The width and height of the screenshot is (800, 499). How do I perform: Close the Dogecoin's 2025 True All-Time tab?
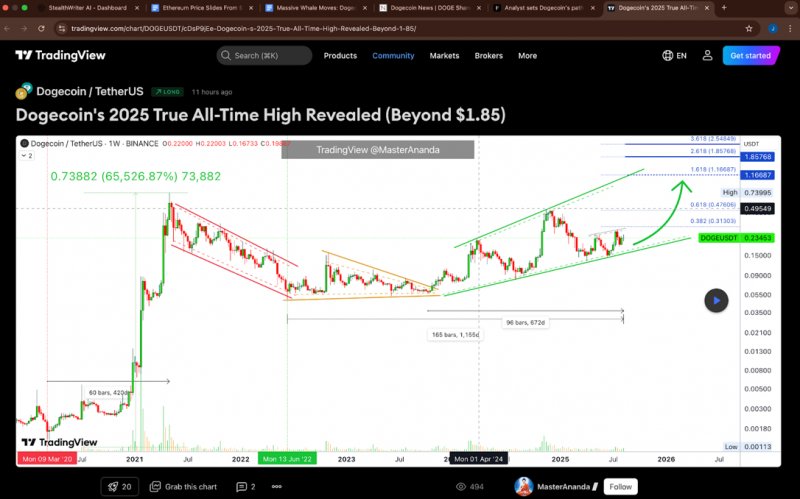707,8
